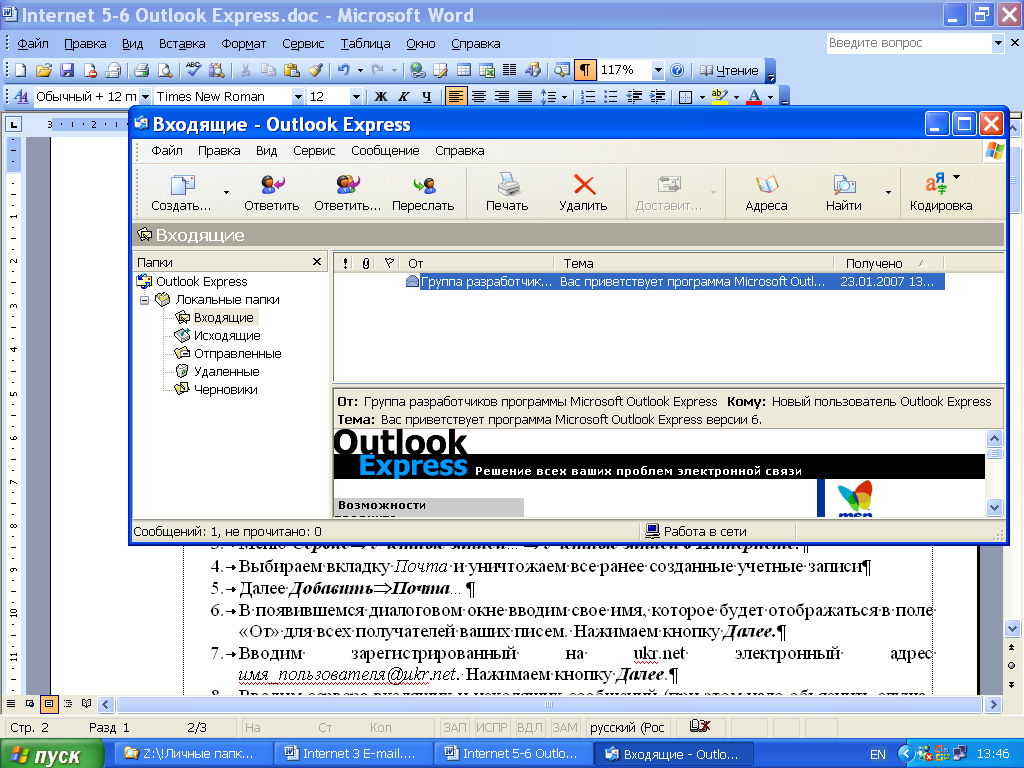
Task: Click Font color A icon in Word
Action: point(754,97)
